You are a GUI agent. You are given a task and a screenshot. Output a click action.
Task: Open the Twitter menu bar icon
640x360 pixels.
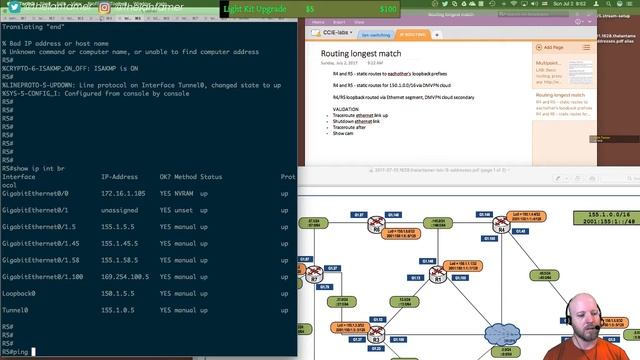coord(444,4)
